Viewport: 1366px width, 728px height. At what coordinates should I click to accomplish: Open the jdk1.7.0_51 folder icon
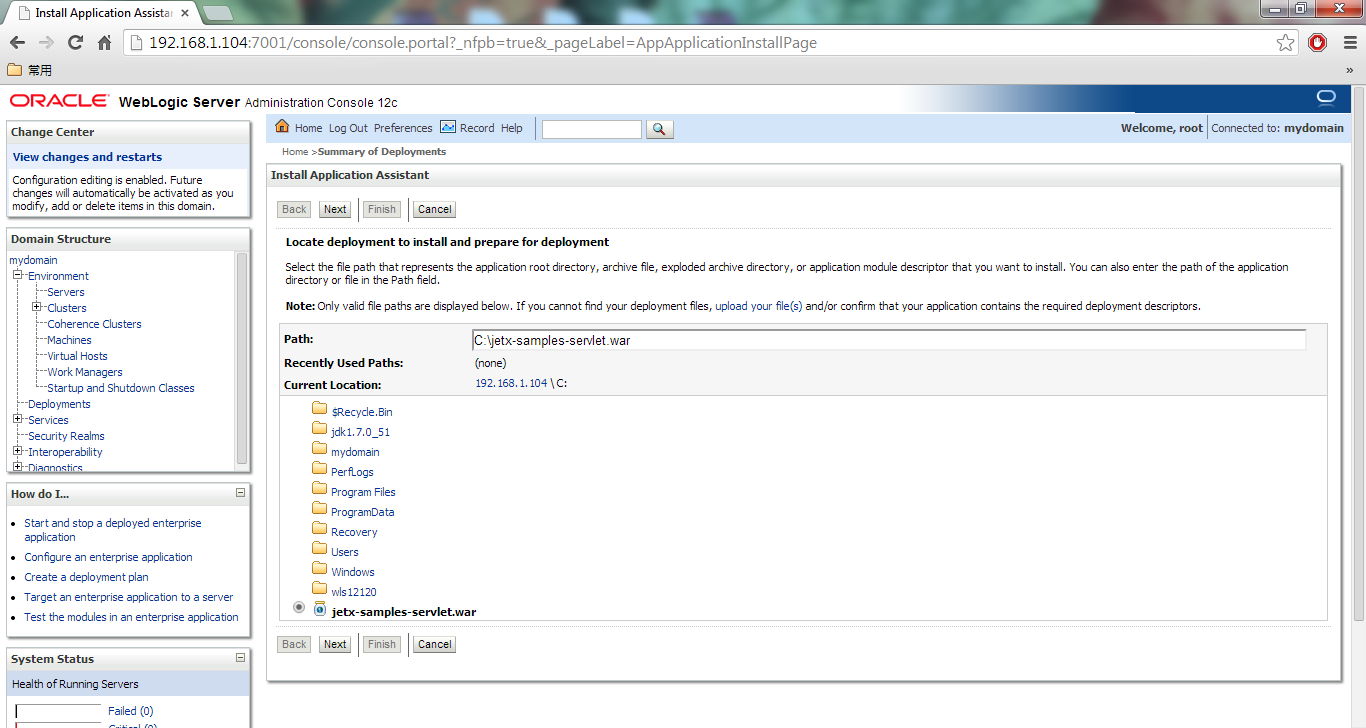tap(320, 428)
